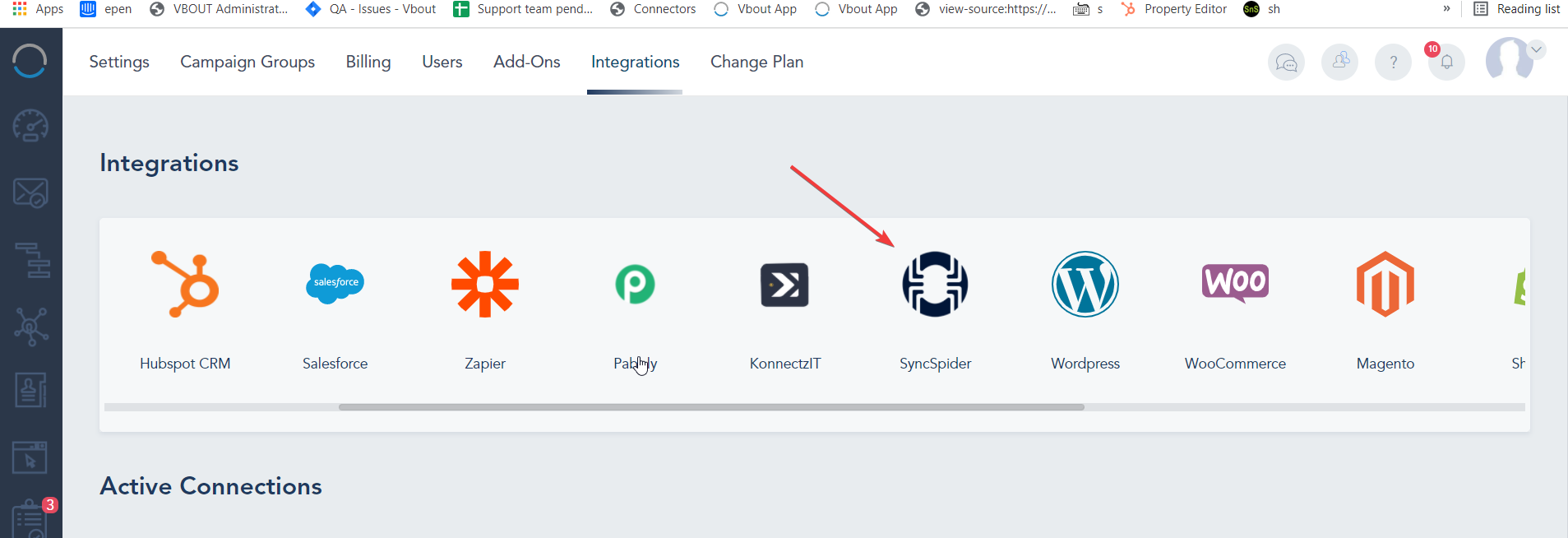Open the landing pages cursor sidebar icon

(30, 457)
